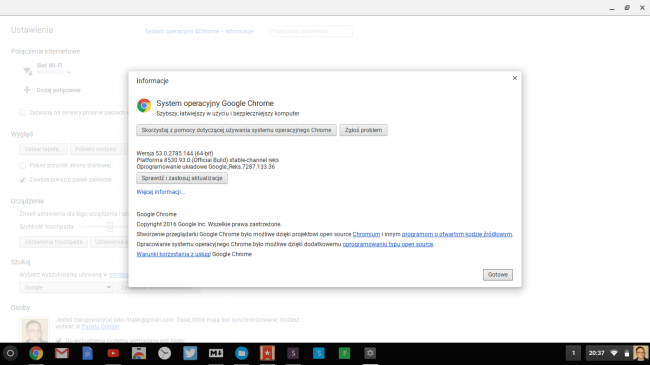Click 'Ustawienia touchpada' button

click(53, 241)
